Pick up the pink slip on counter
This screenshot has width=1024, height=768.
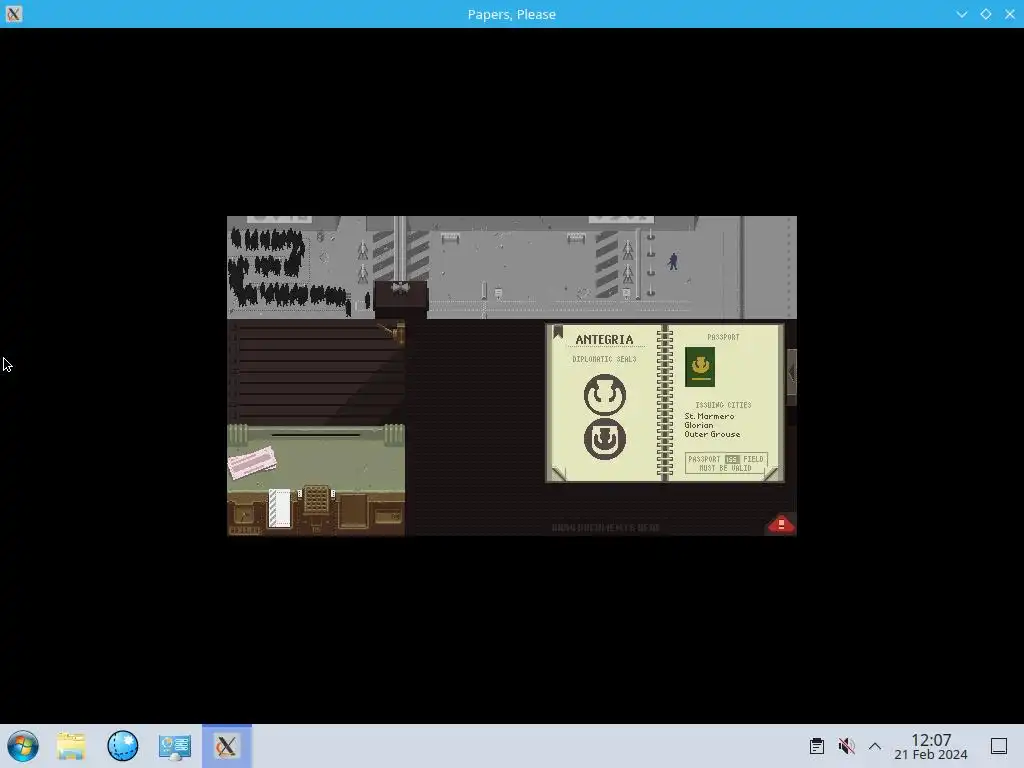(252, 462)
